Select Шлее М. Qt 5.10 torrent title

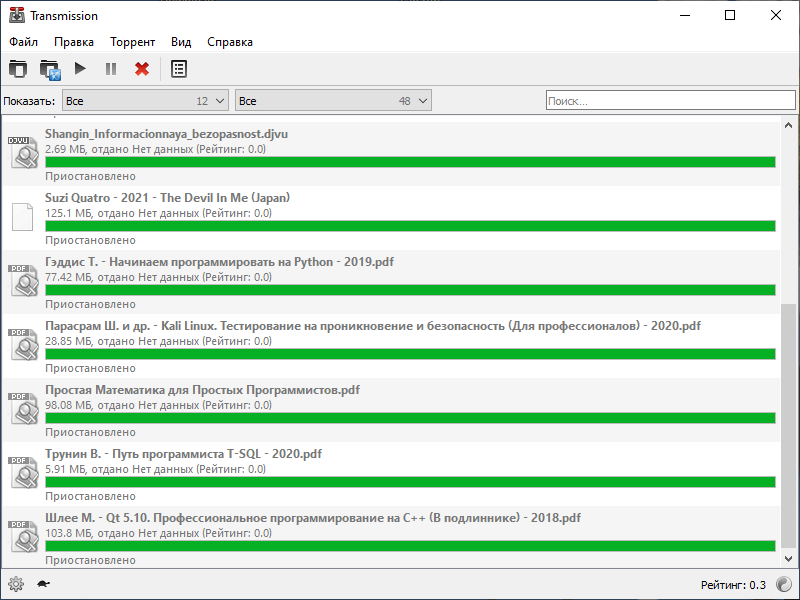(313, 518)
